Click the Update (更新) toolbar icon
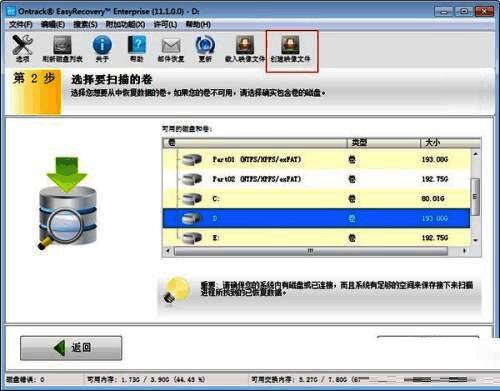 (205, 48)
